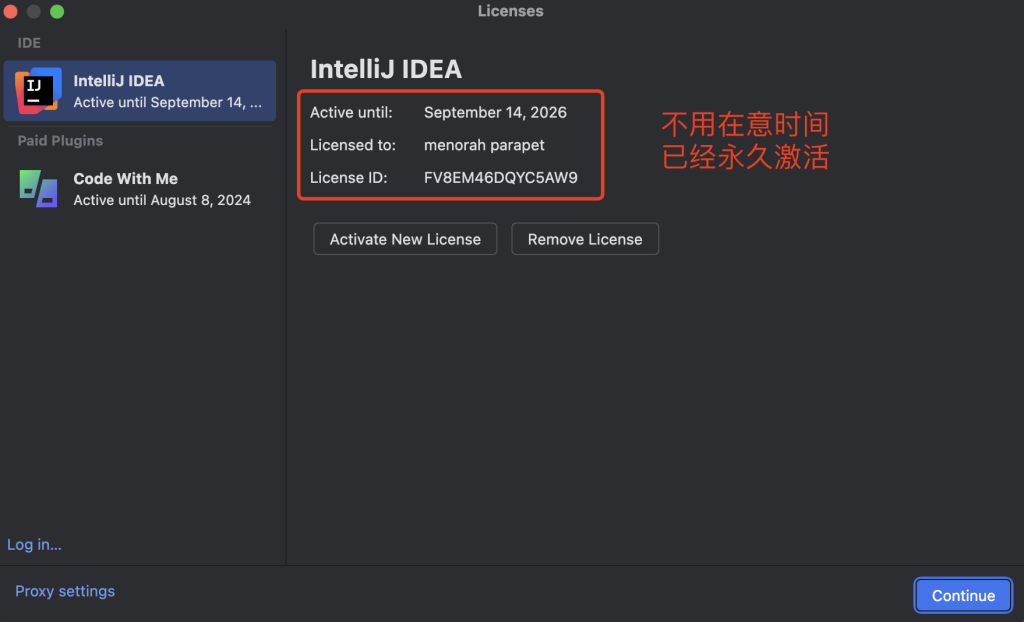Click the licensed-to name "menorah parapet"
This screenshot has width=1024, height=622.
(x=484, y=145)
